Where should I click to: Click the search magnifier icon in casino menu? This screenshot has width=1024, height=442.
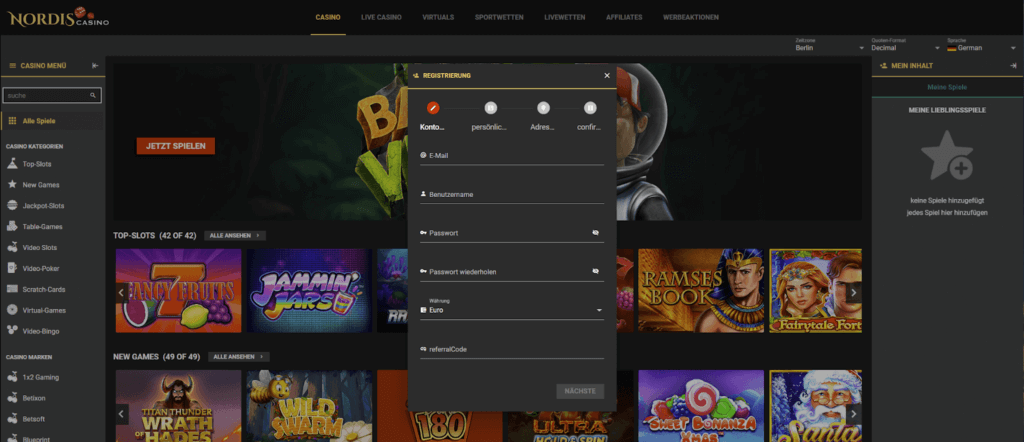click(94, 96)
